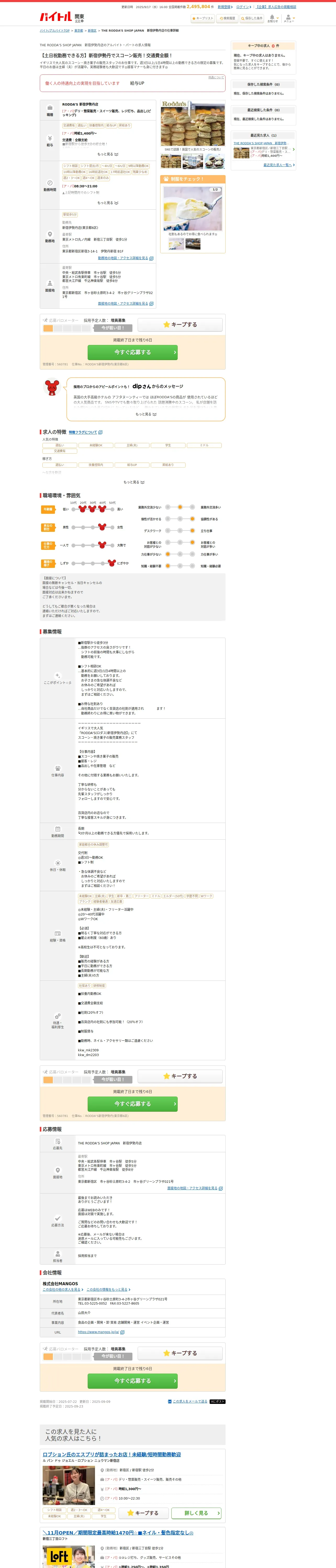336x1568 pixels.
Task: Click the 新規登録 link
Action: 225,7
